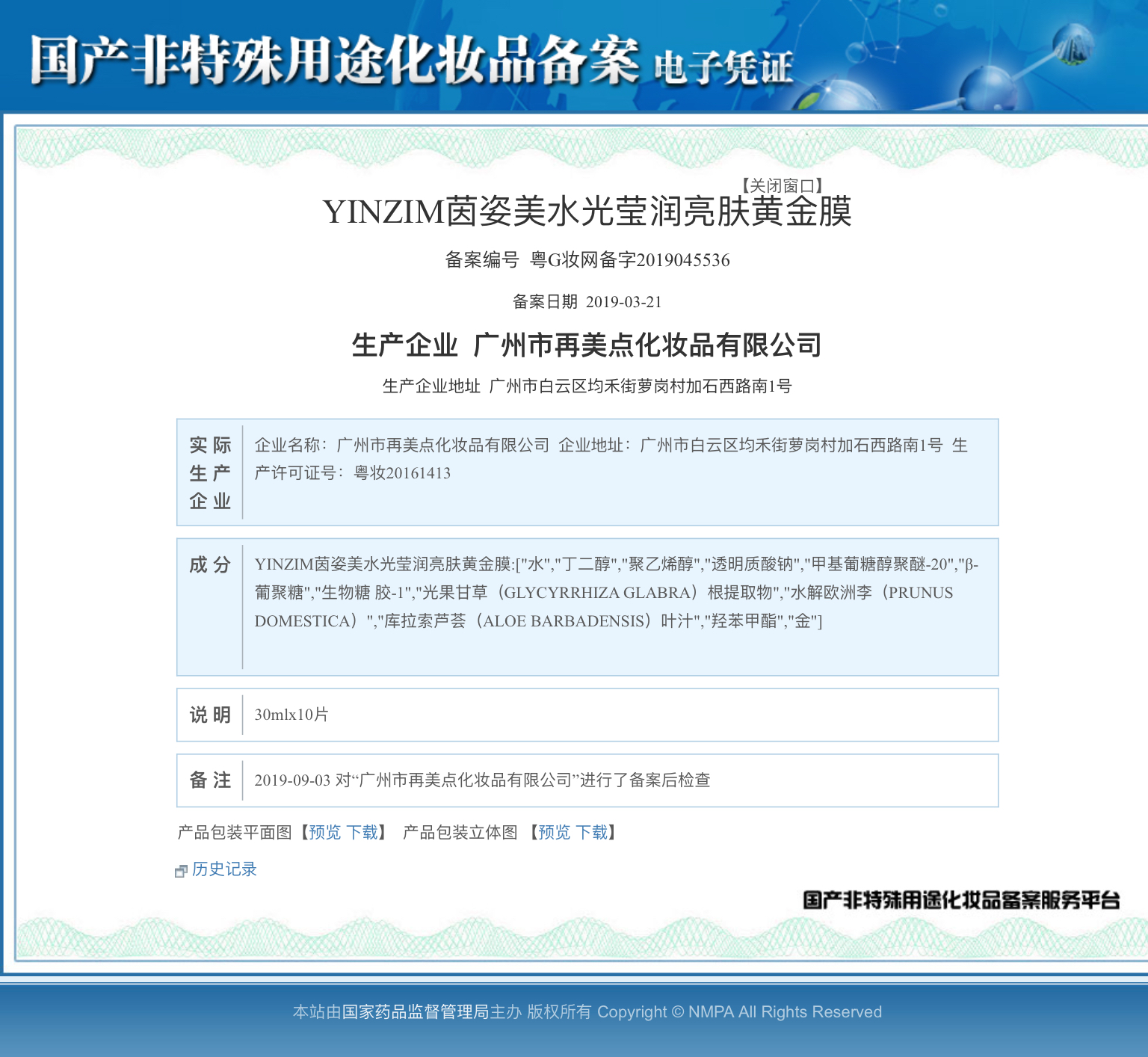Click the 实际生产企业 section label
Image resolution: width=1148 pixels, height=1057 pixels.
click(210, 472)
